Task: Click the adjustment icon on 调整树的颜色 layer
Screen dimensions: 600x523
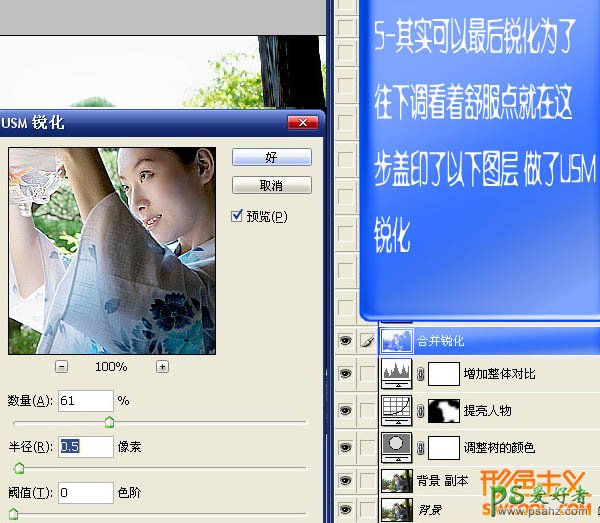Action: [398, 446]
